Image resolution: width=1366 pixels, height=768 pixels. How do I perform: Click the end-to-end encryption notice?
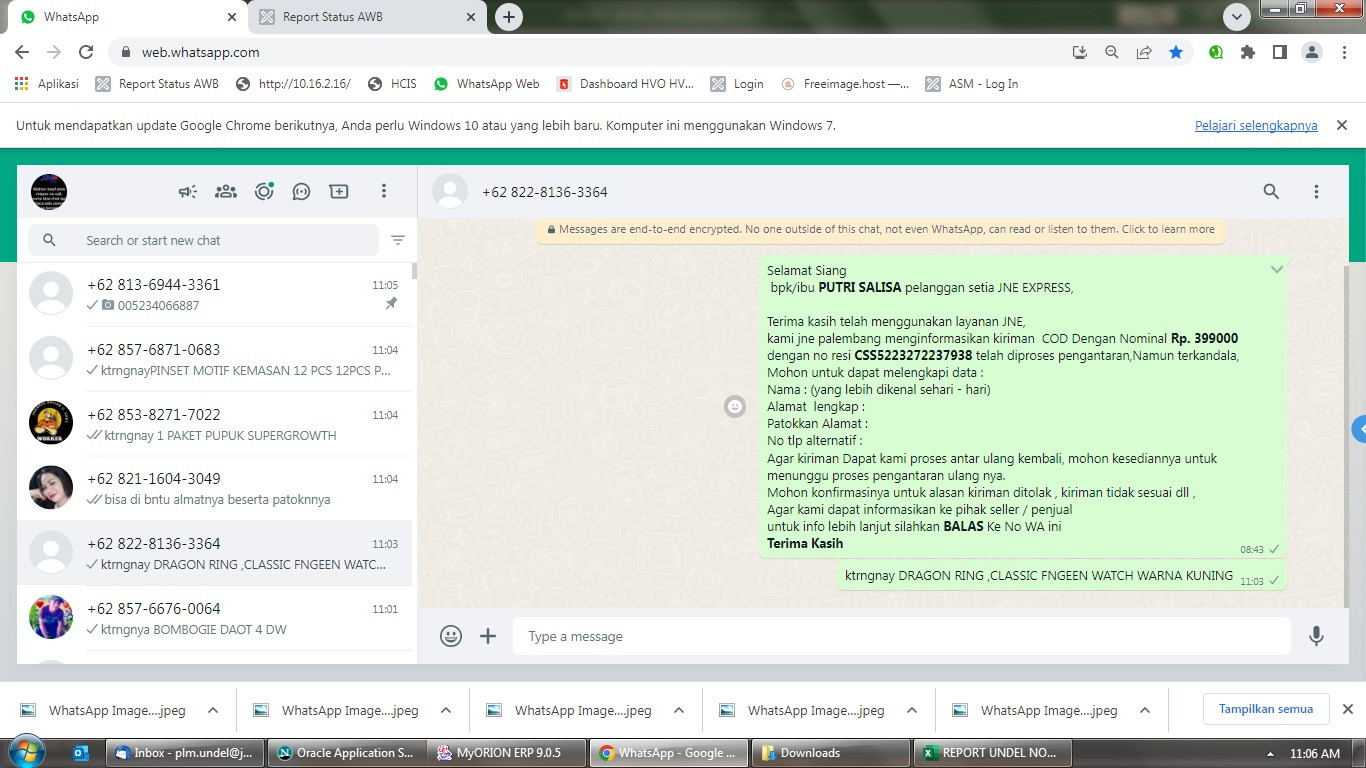pyautogui.click(x=880, y=229)
